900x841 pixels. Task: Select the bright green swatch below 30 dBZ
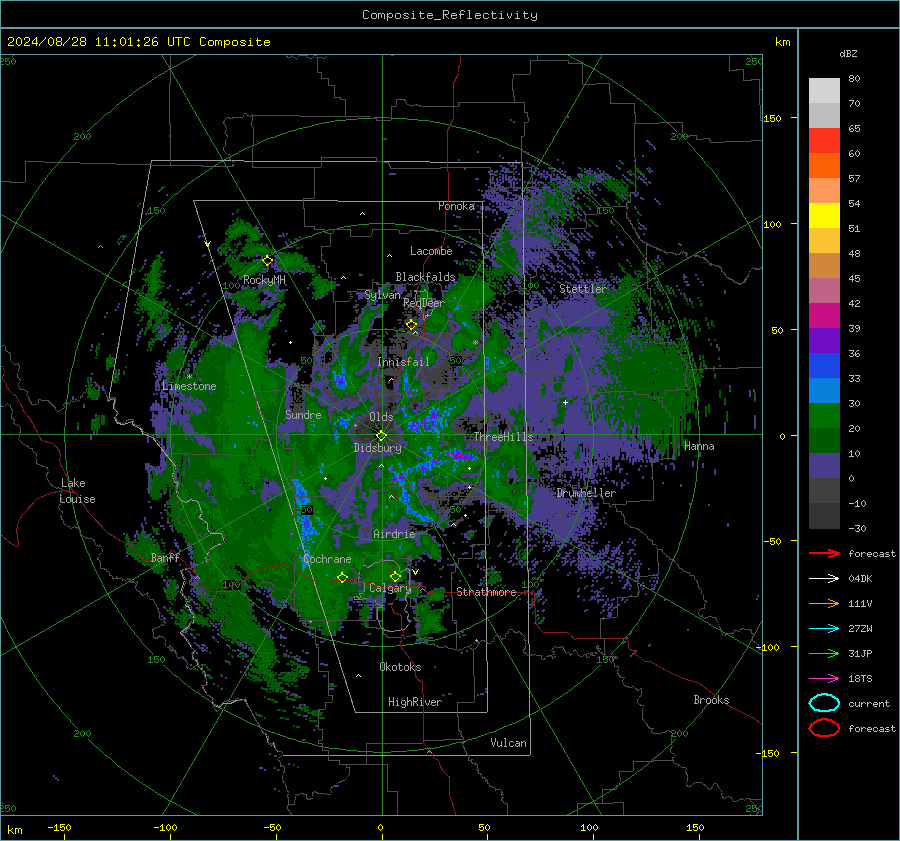click(x=824, y=416)
